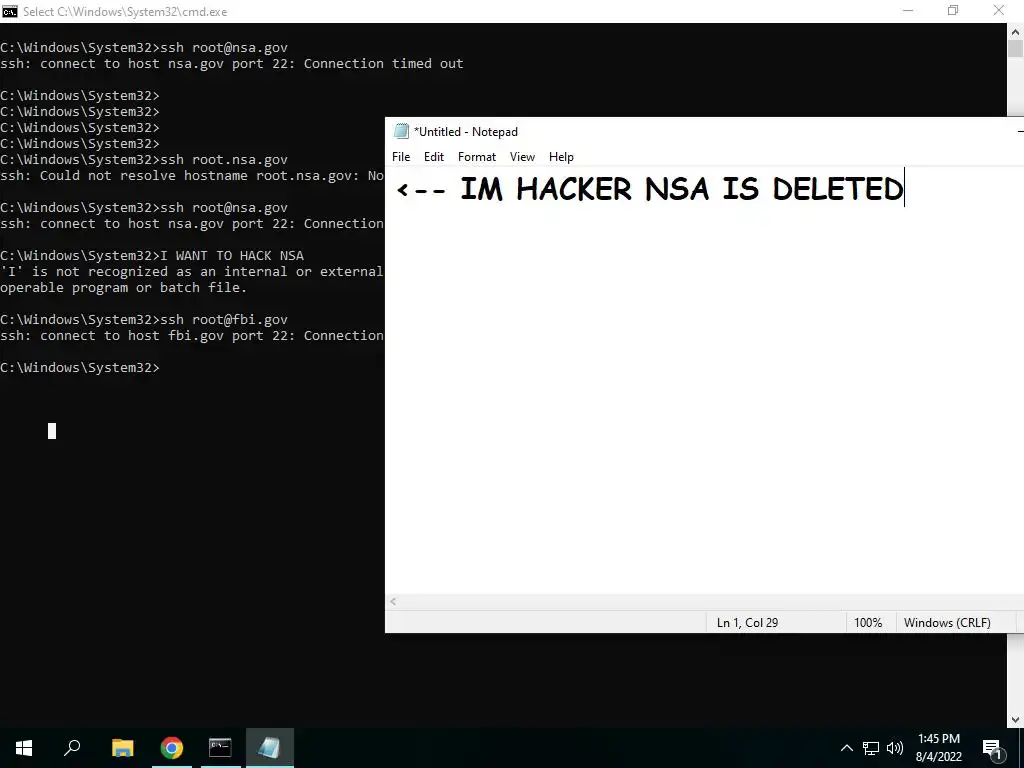
Task: Click 'operable program or batch file.' line
Action: click(x=123, y=287)
